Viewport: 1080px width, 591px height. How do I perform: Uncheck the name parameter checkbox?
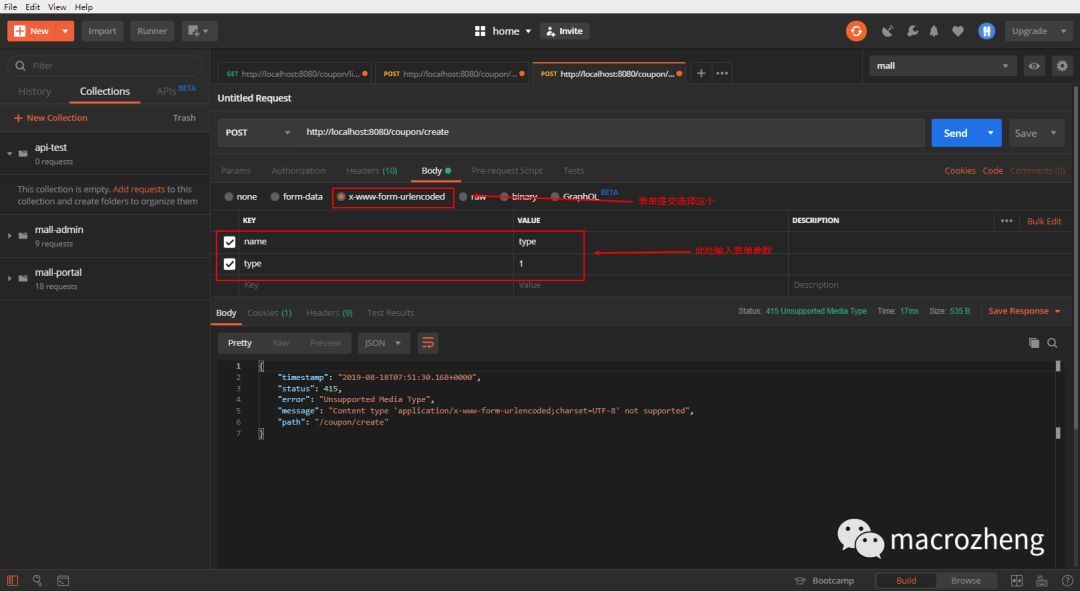(x=229, y=242)
